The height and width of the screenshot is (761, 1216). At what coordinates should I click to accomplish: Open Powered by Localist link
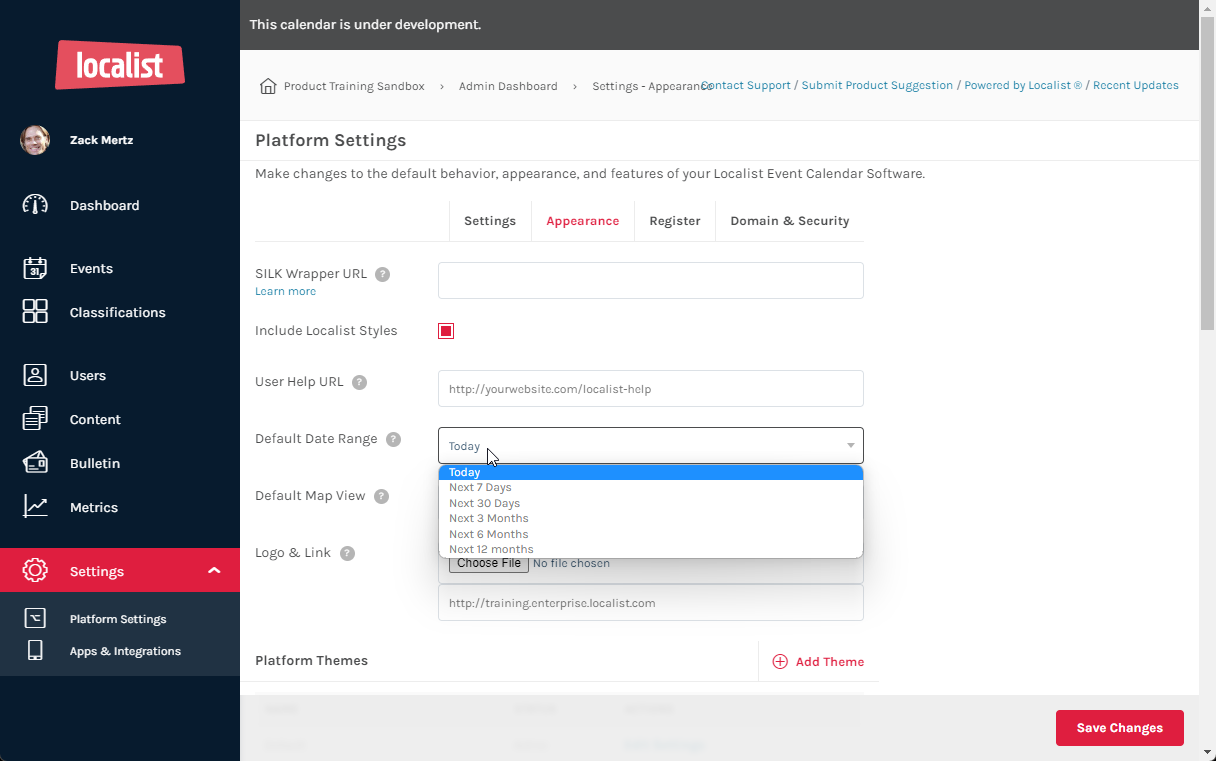click(1023, 85)
